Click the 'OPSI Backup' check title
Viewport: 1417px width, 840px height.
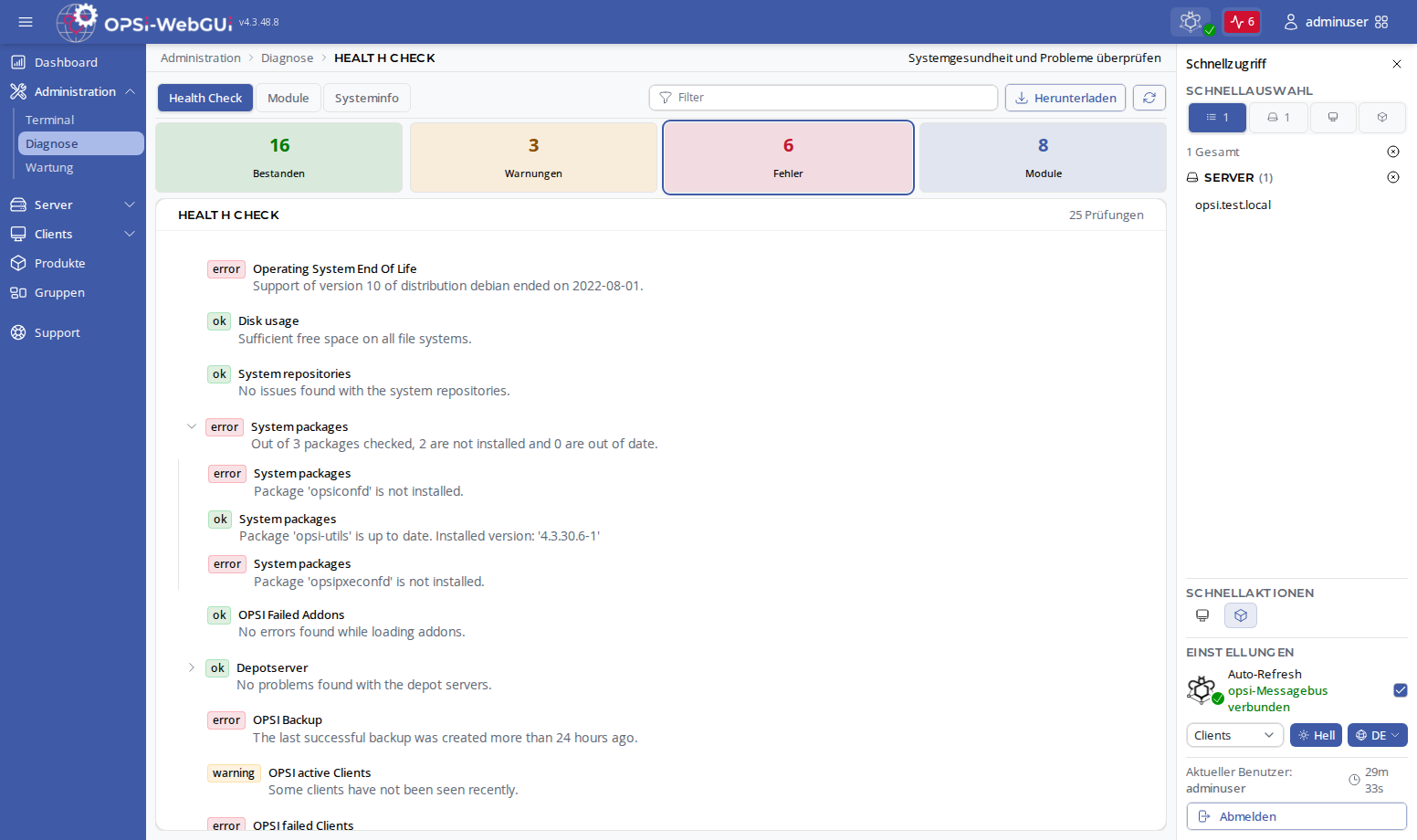tap(288, 719)
